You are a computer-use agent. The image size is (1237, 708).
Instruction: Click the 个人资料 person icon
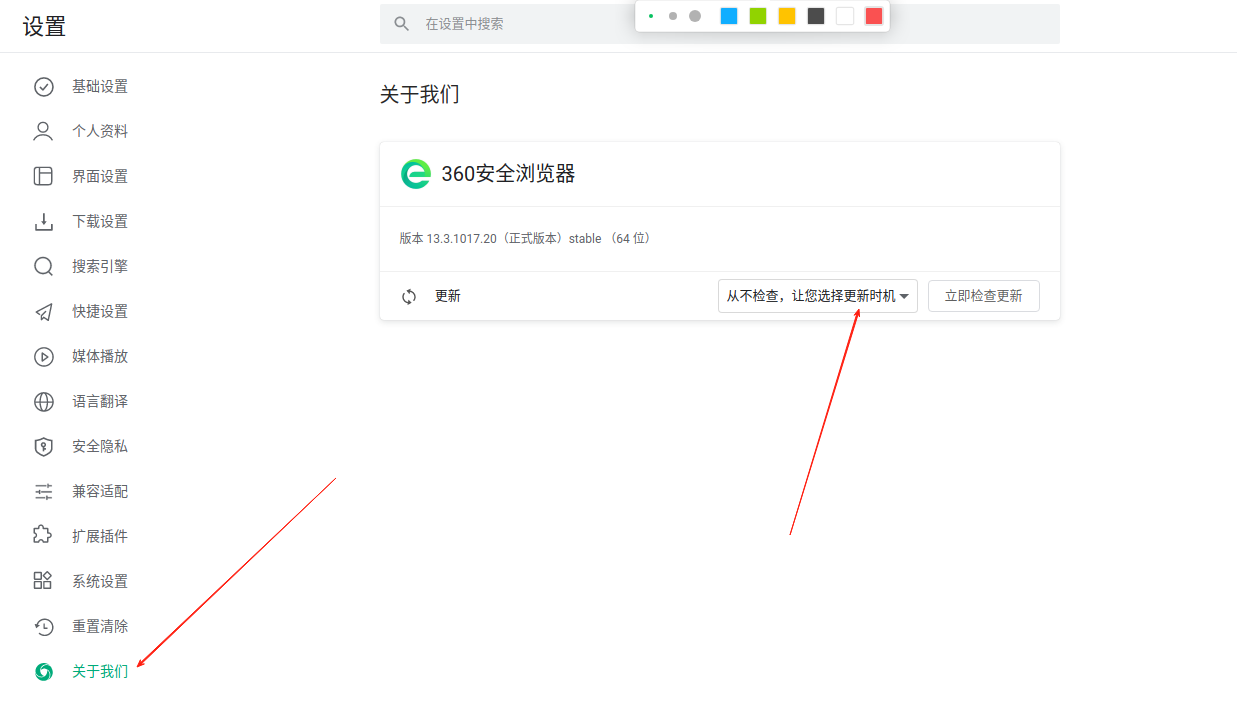pyautogui.click(x=44, y=132)
